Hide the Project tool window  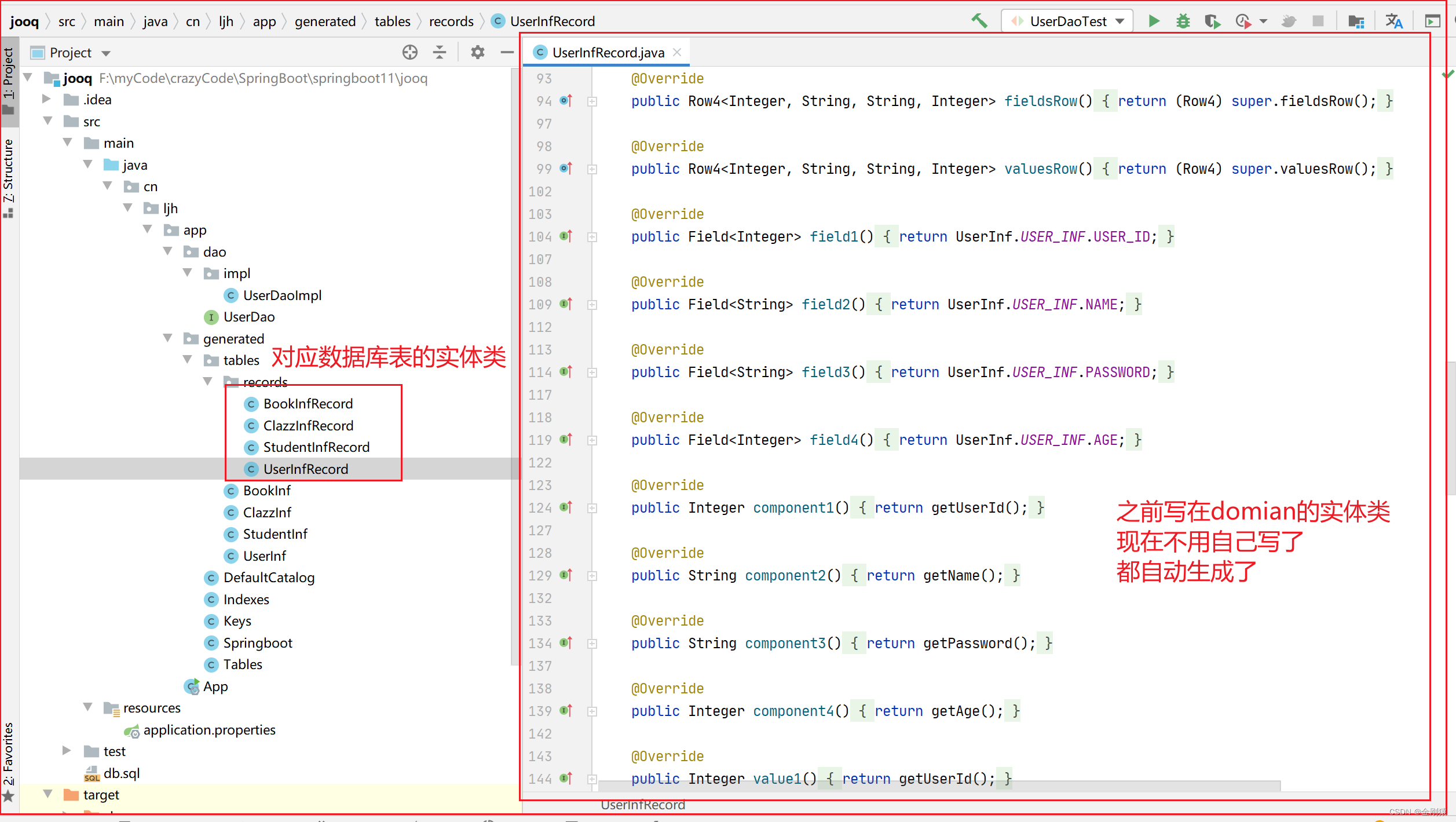tap(507, 53)
